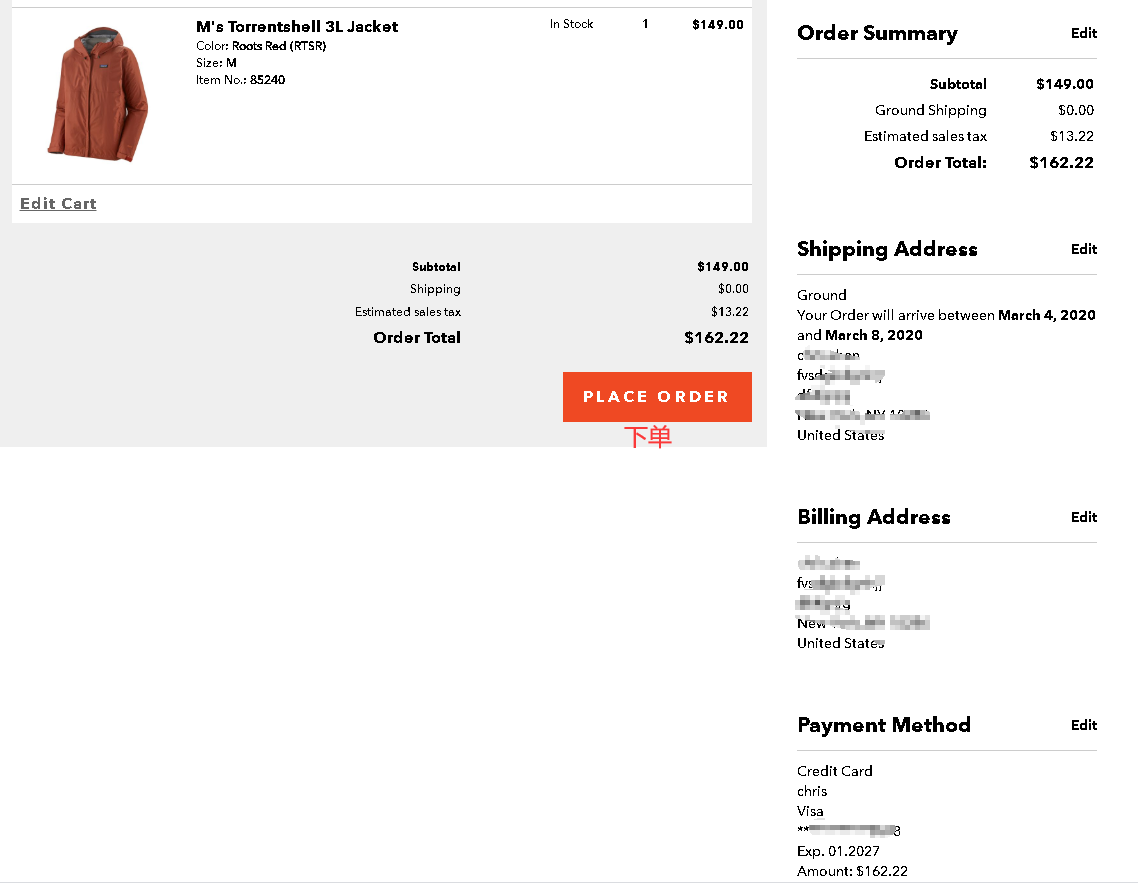Click the In Stock status text
This screenshot has height=884, width=1138.
coord(571,24)
